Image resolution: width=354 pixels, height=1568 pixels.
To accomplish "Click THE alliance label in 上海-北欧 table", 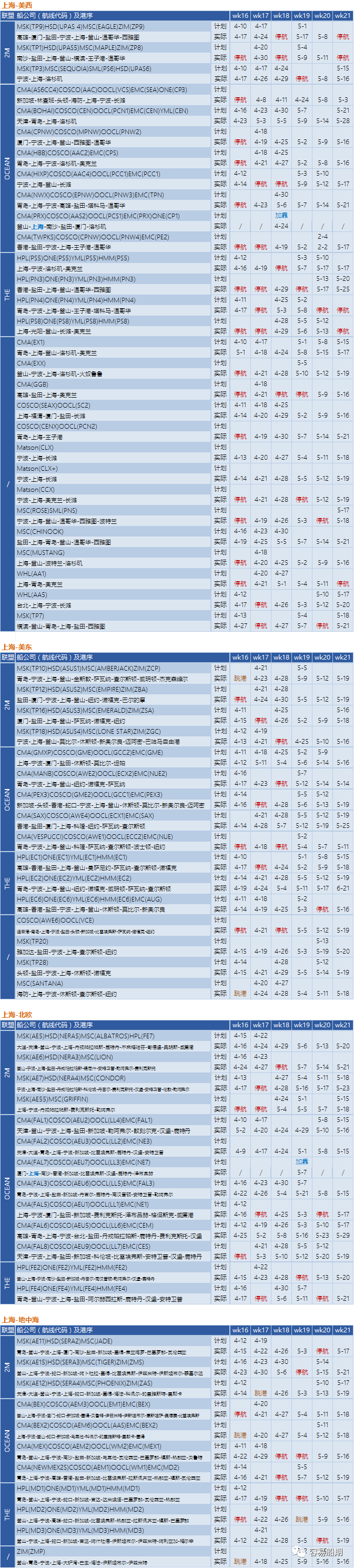I will click(x=7, y=1282).
